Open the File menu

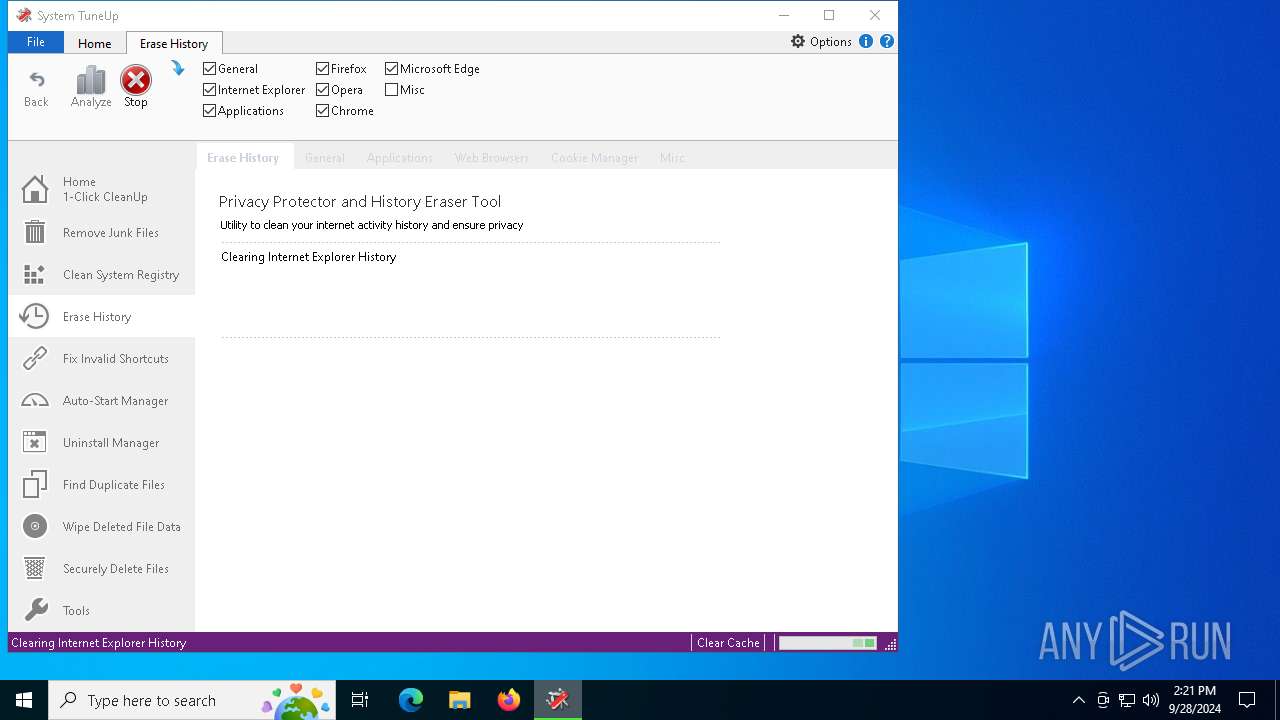point(36,42)
